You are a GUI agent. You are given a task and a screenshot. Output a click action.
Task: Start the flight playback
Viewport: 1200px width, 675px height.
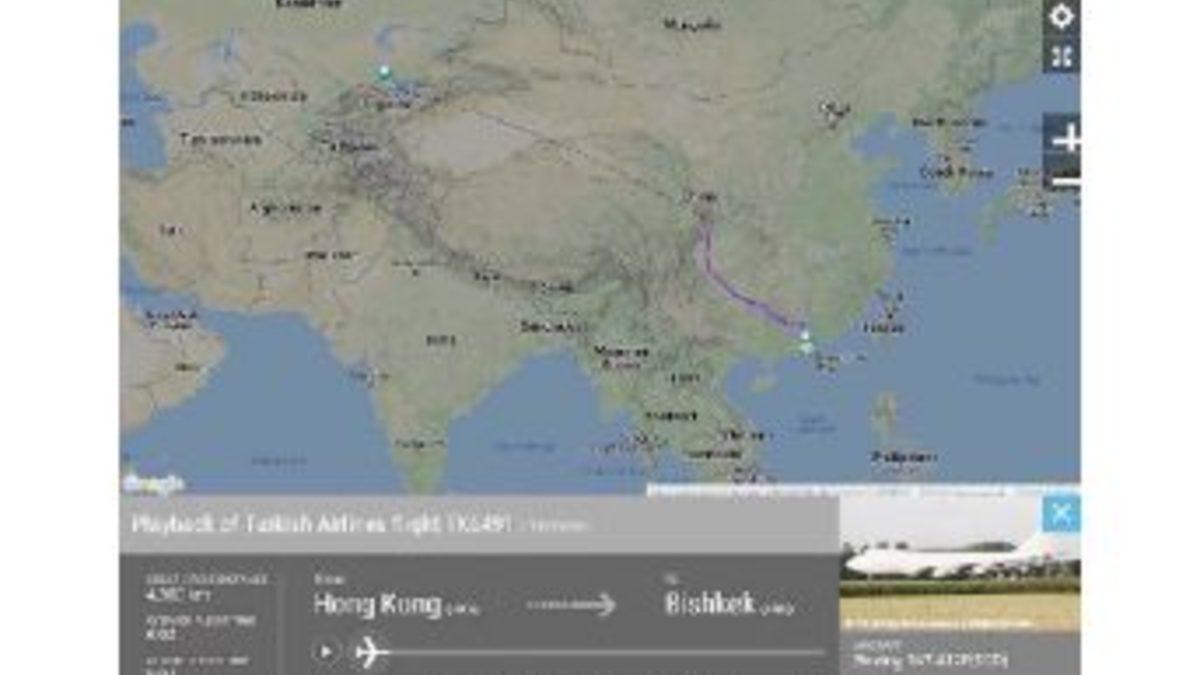[x=326, y=652]
